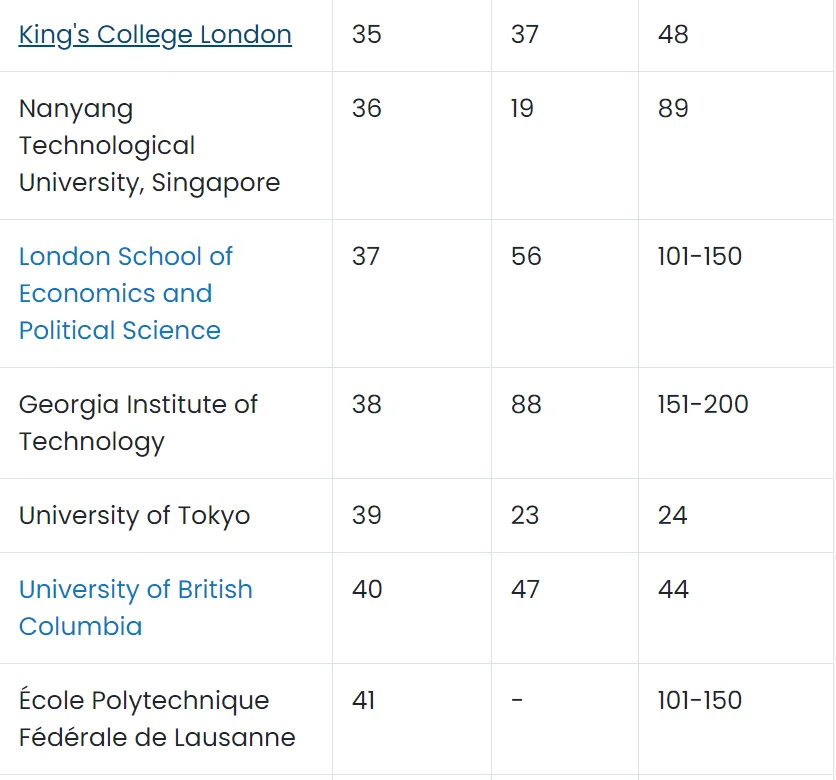Click École Polytechnique Fédérale de Lausanne name

157,719
